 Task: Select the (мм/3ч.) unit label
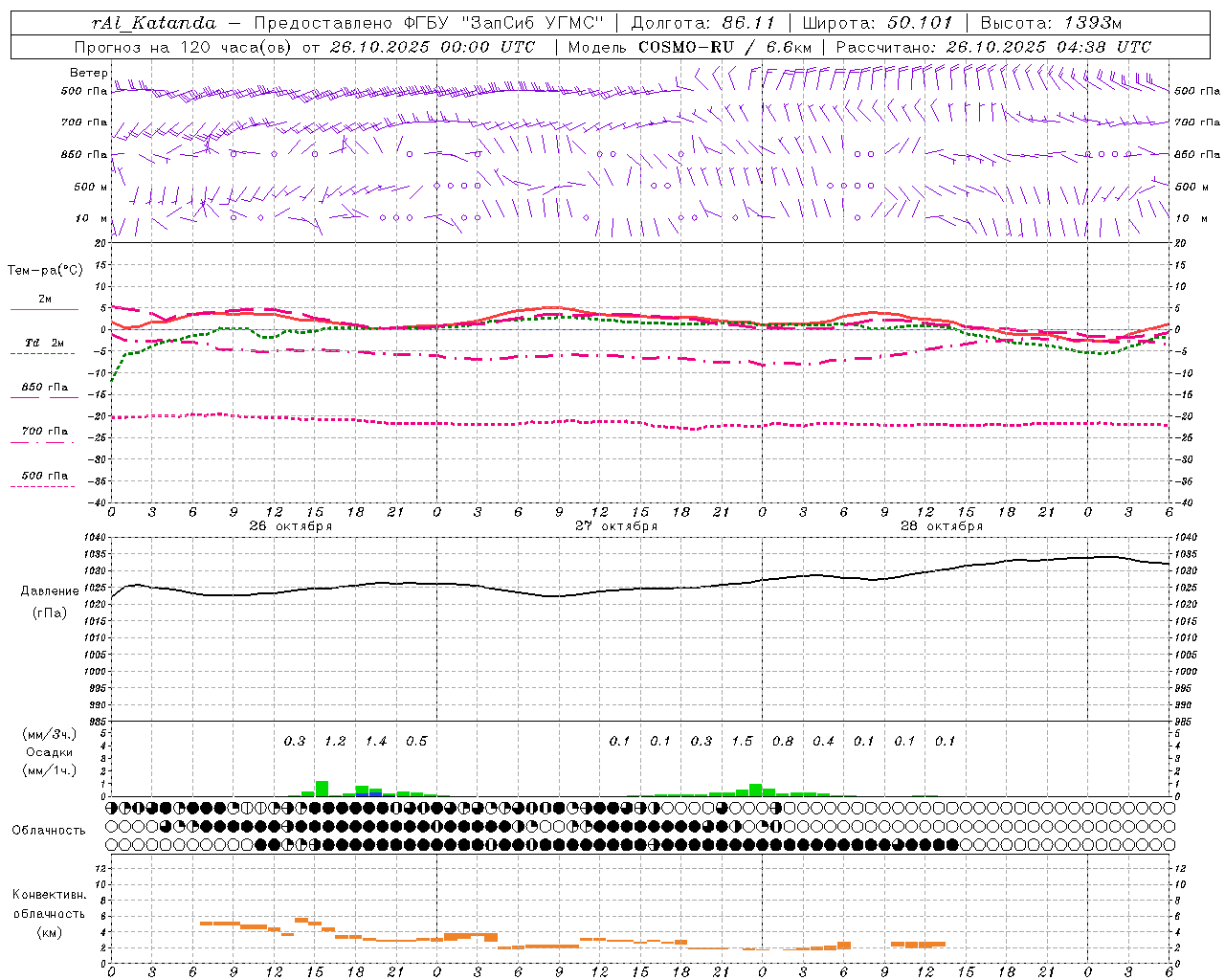point(49,734)
